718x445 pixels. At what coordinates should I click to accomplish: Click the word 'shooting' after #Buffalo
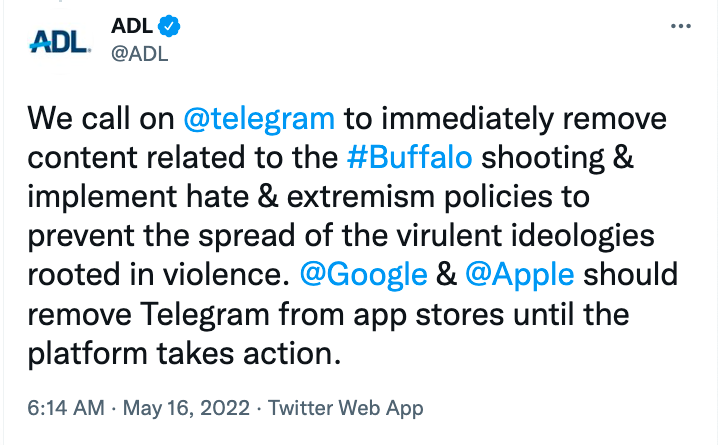click(543, 158)
